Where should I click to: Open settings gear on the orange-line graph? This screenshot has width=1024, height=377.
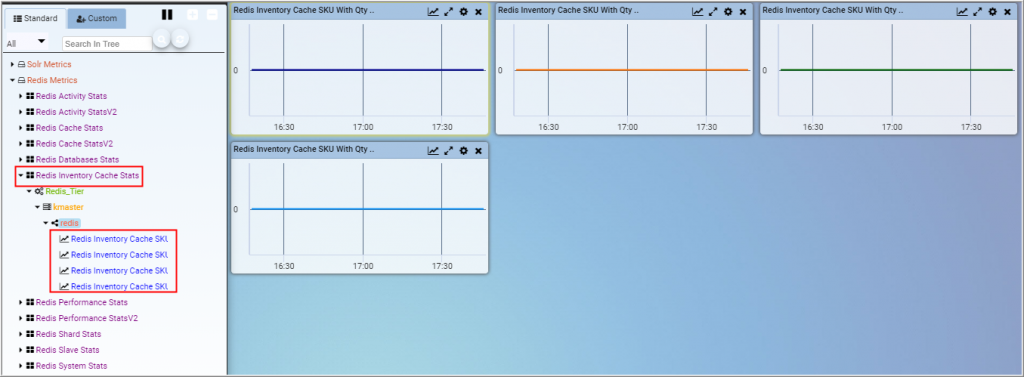tap(728, 12)
